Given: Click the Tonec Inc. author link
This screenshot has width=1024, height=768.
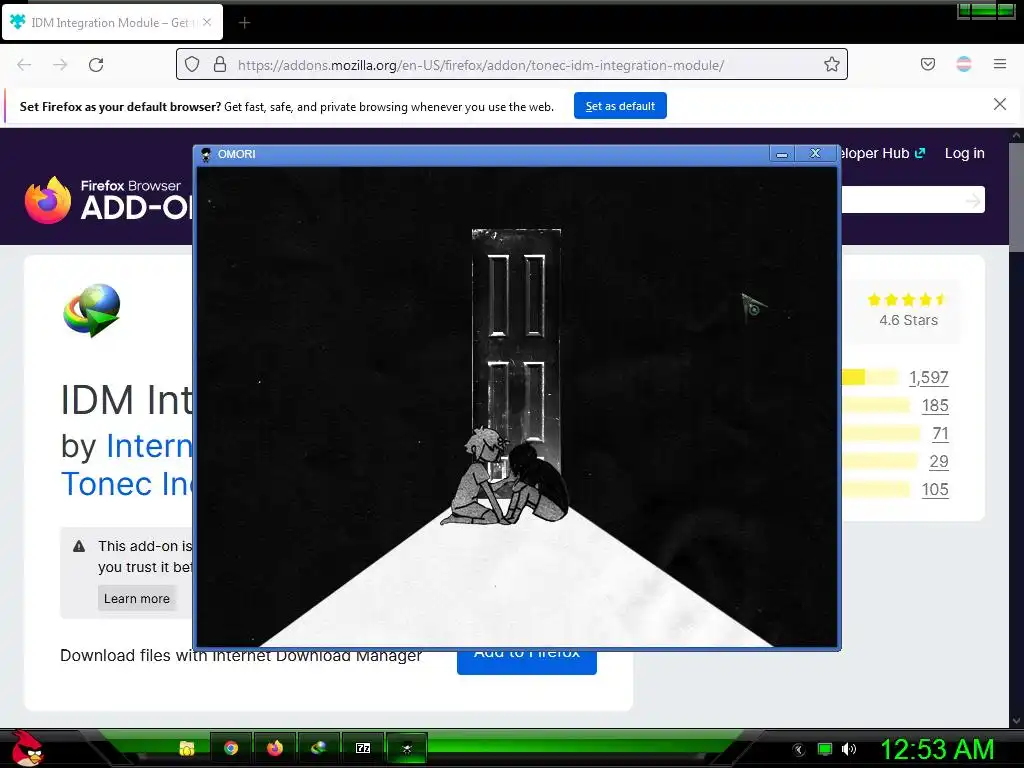Looking at the screenshot, I should (126, 484).
